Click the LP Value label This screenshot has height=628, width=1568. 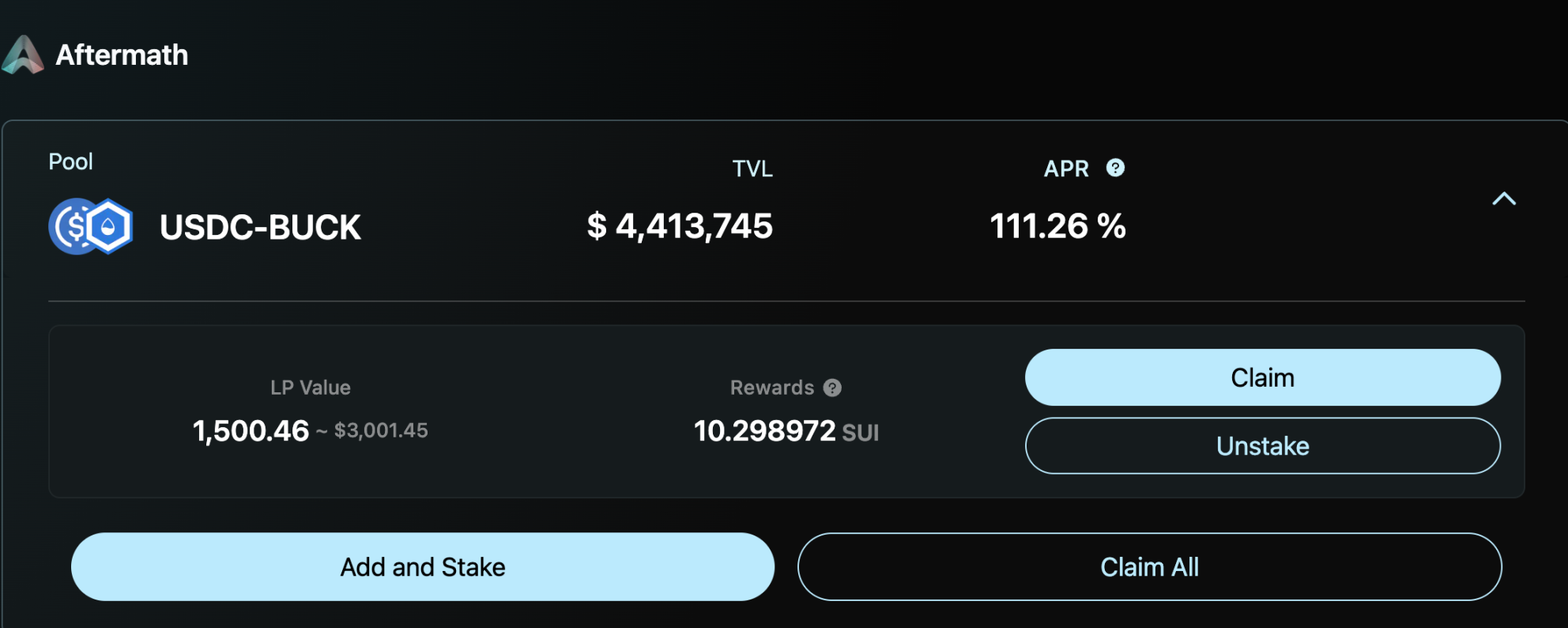tap(310, 388)
